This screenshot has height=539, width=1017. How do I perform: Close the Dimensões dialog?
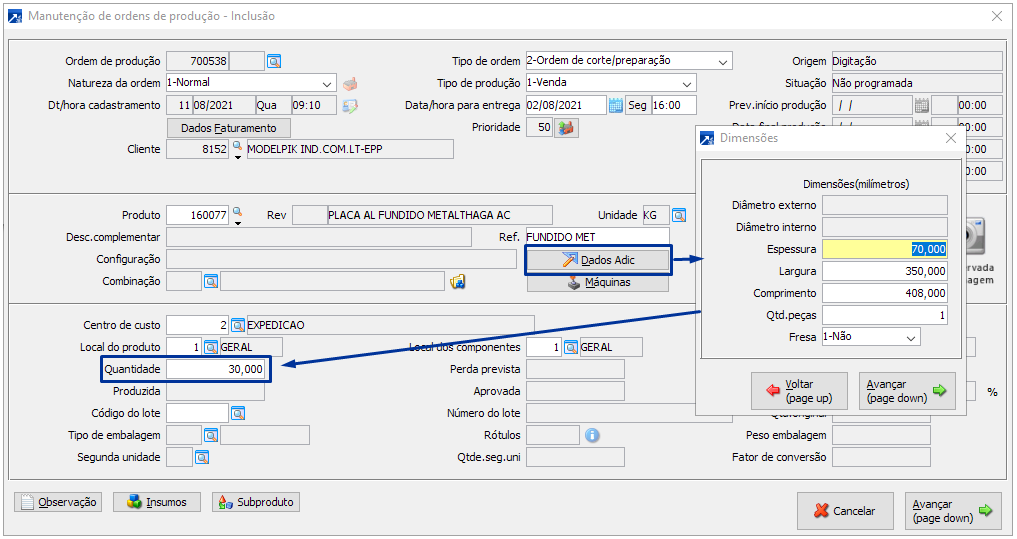pos(950,138)
